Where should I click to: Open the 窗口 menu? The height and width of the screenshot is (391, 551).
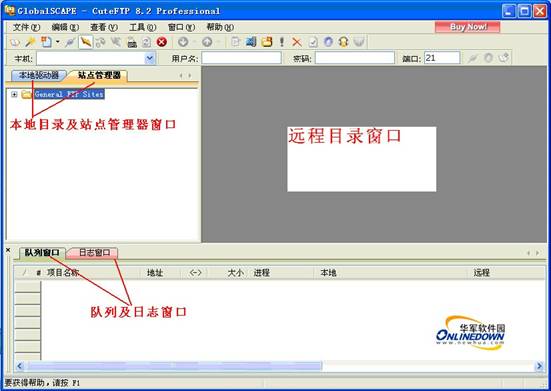181,27
